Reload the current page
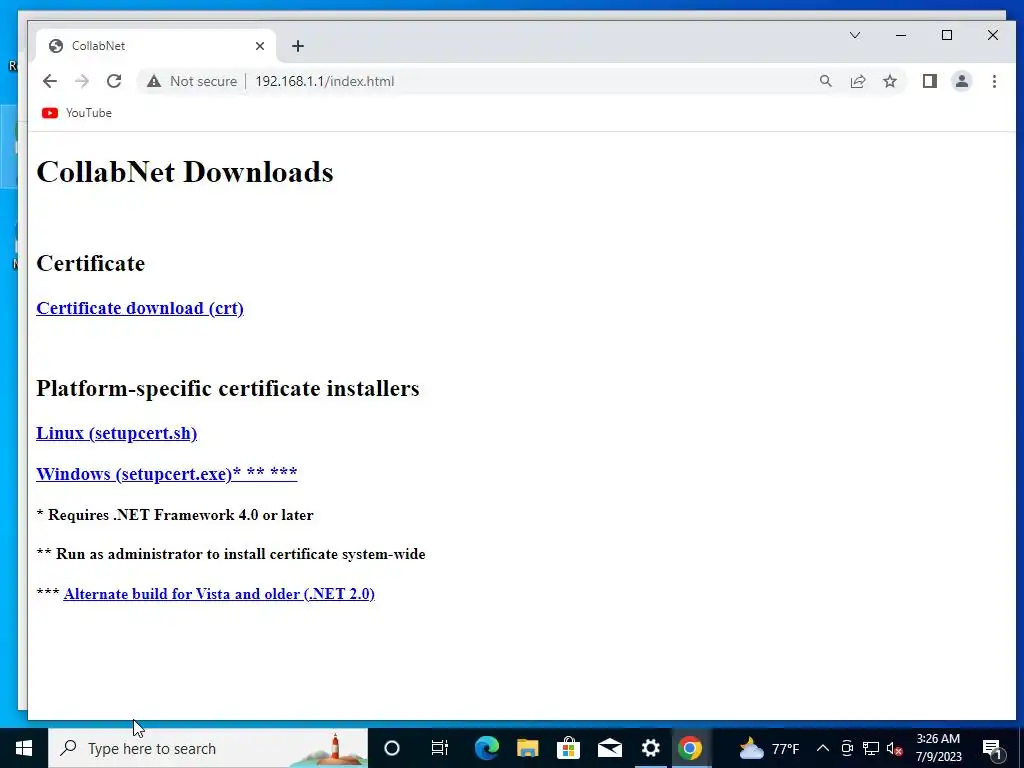Screen dimensions: 1024x768 click(114, 81)
